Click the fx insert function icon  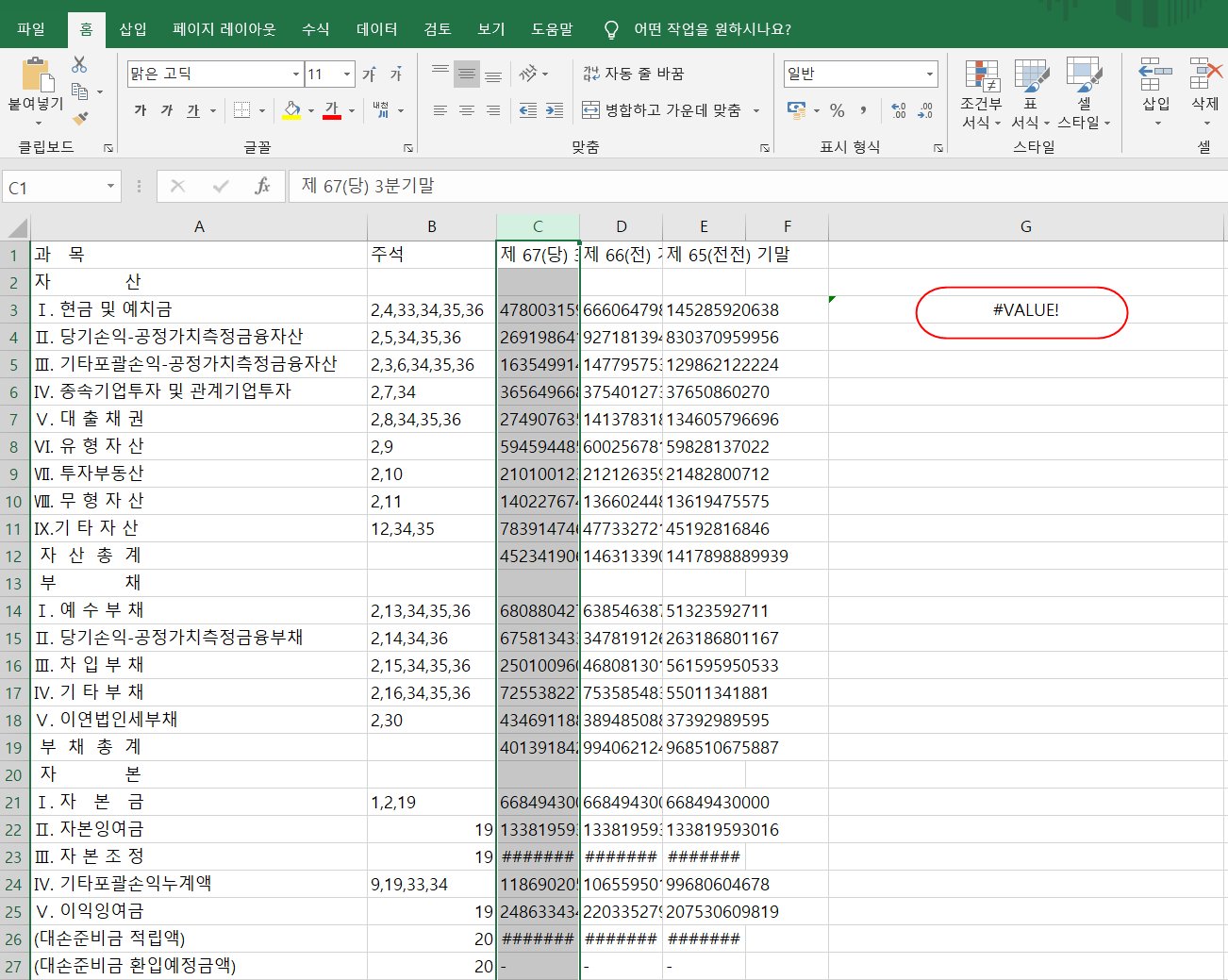click(262, 187)
